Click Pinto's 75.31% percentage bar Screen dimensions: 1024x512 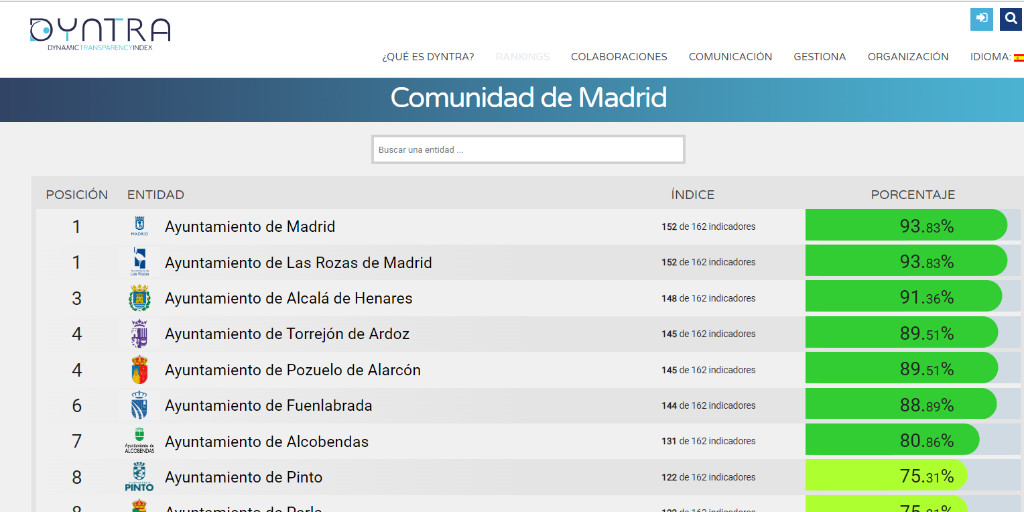pyautogui.click(x=886, y=475)
